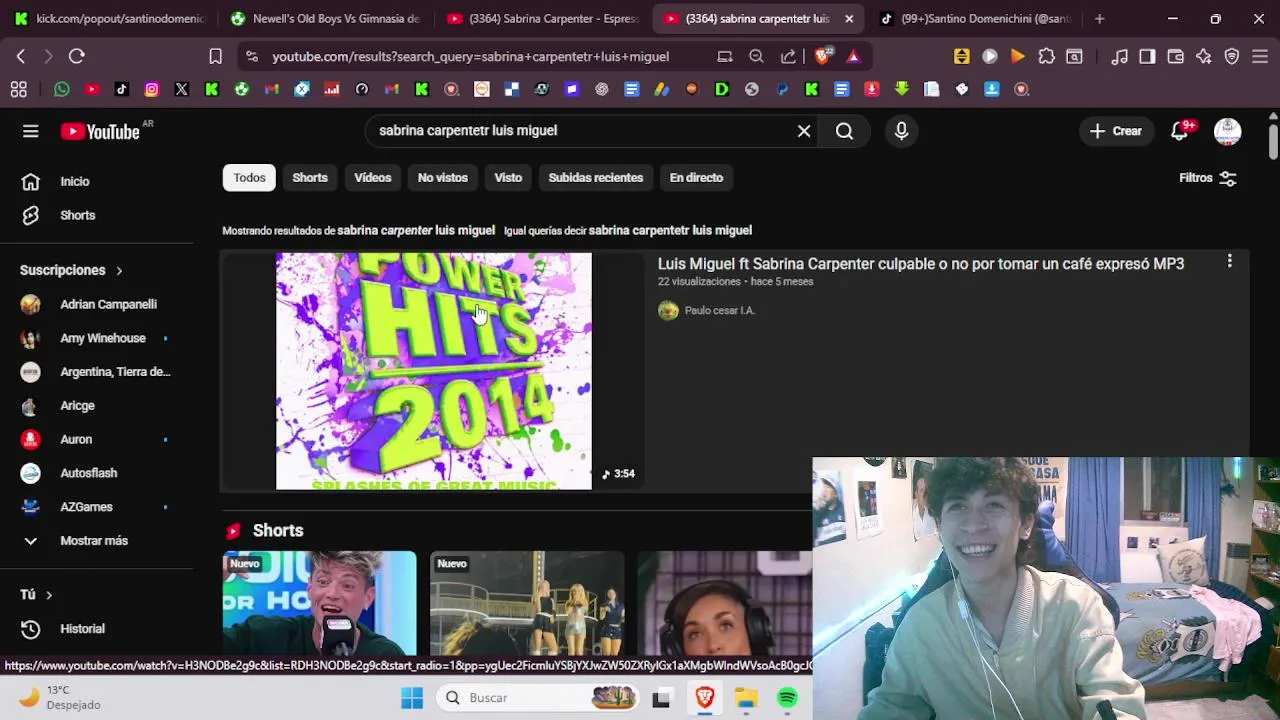Open the second short showing stage performers

pos(527,603)
